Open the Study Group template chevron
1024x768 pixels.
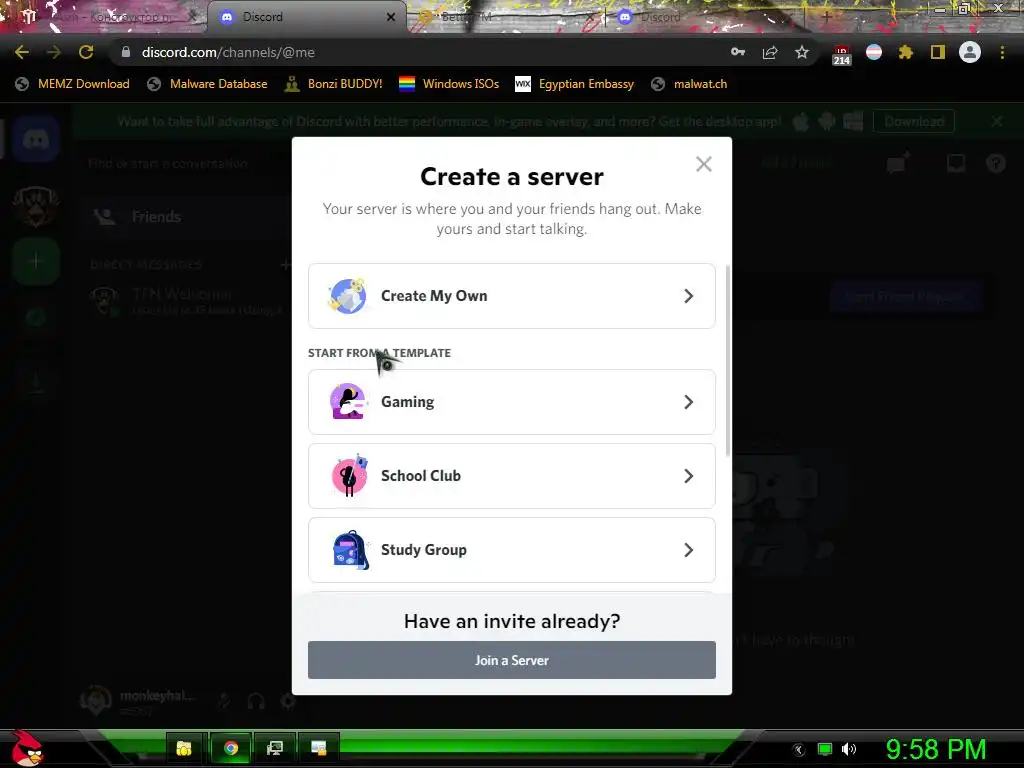[x=688, y=550]
